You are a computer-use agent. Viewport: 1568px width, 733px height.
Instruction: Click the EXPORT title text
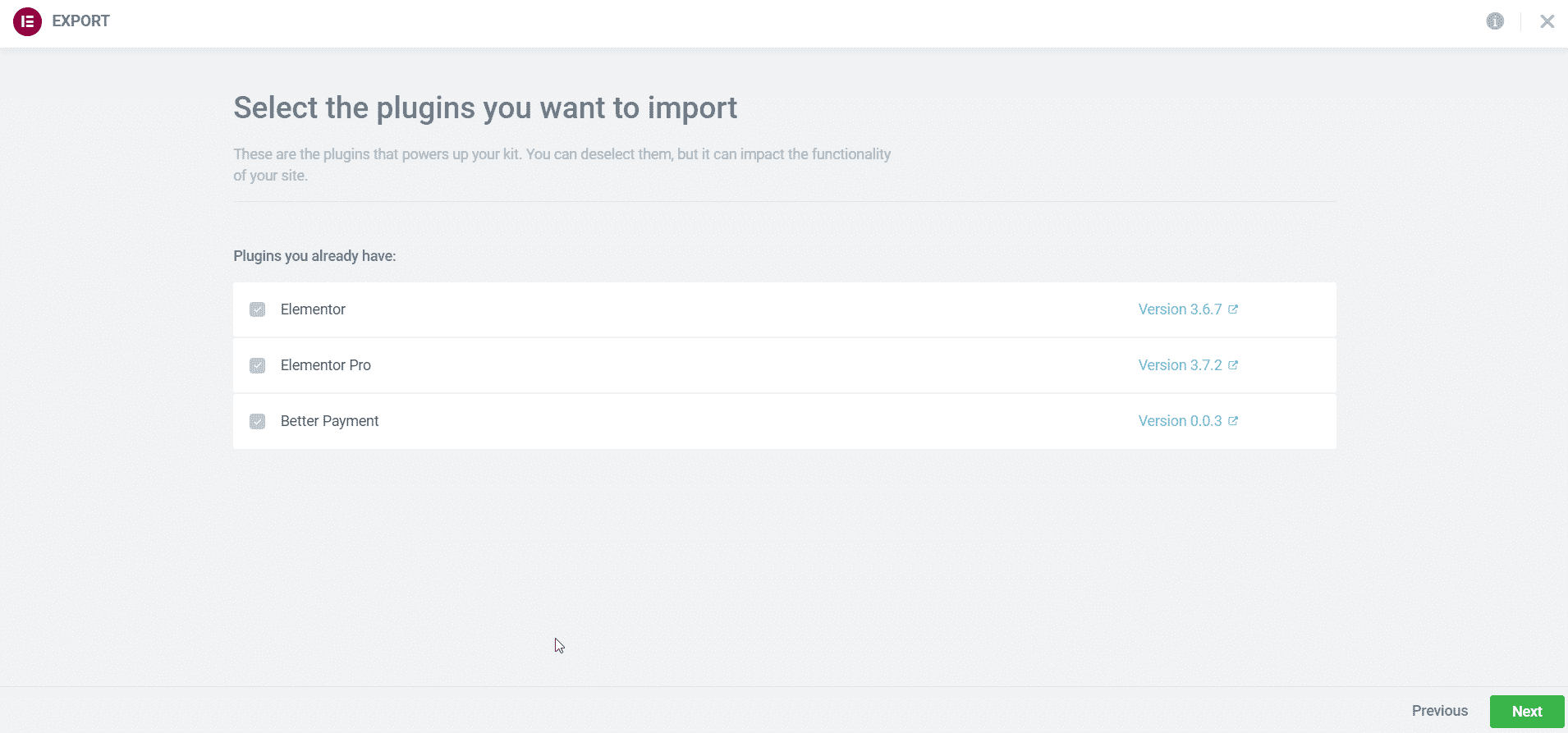coord(80,21)
